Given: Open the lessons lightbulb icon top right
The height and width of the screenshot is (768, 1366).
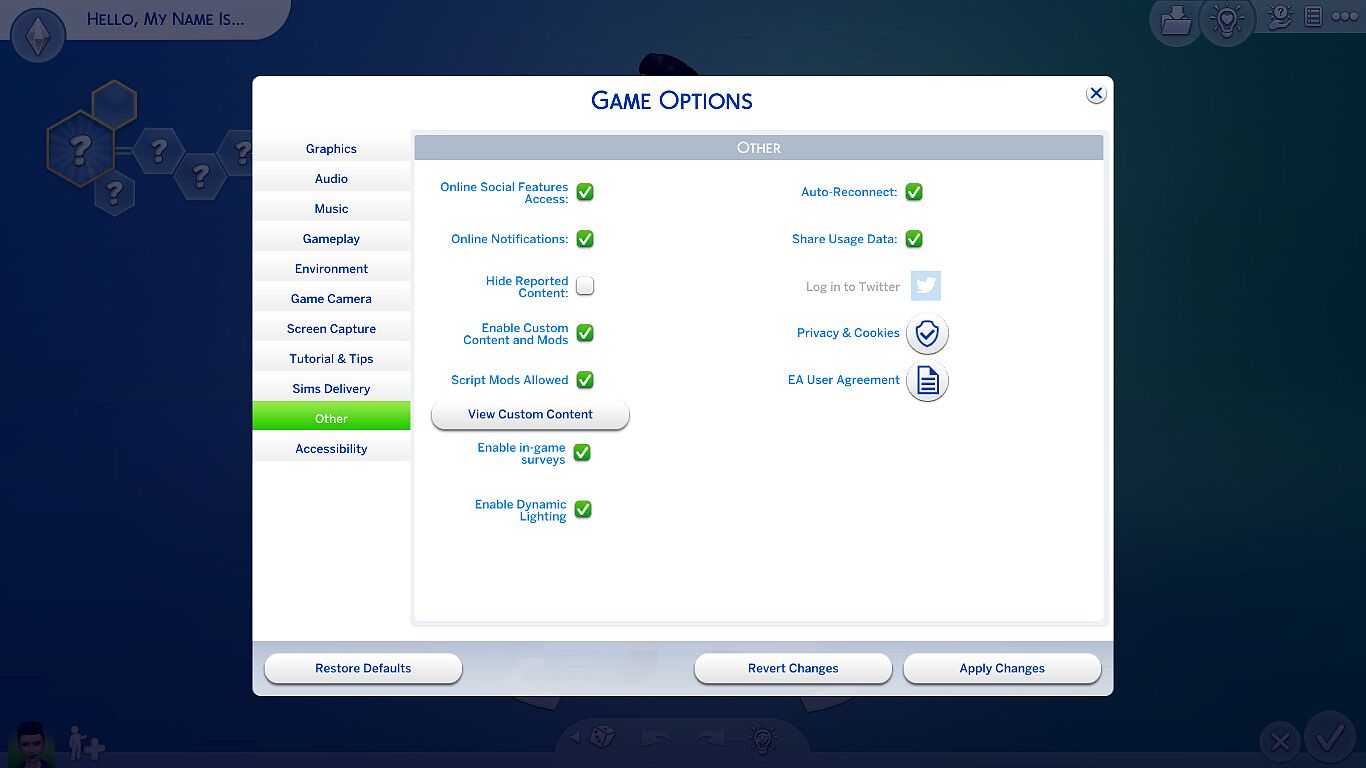Looking at the screenshot, I should 1228,22.
